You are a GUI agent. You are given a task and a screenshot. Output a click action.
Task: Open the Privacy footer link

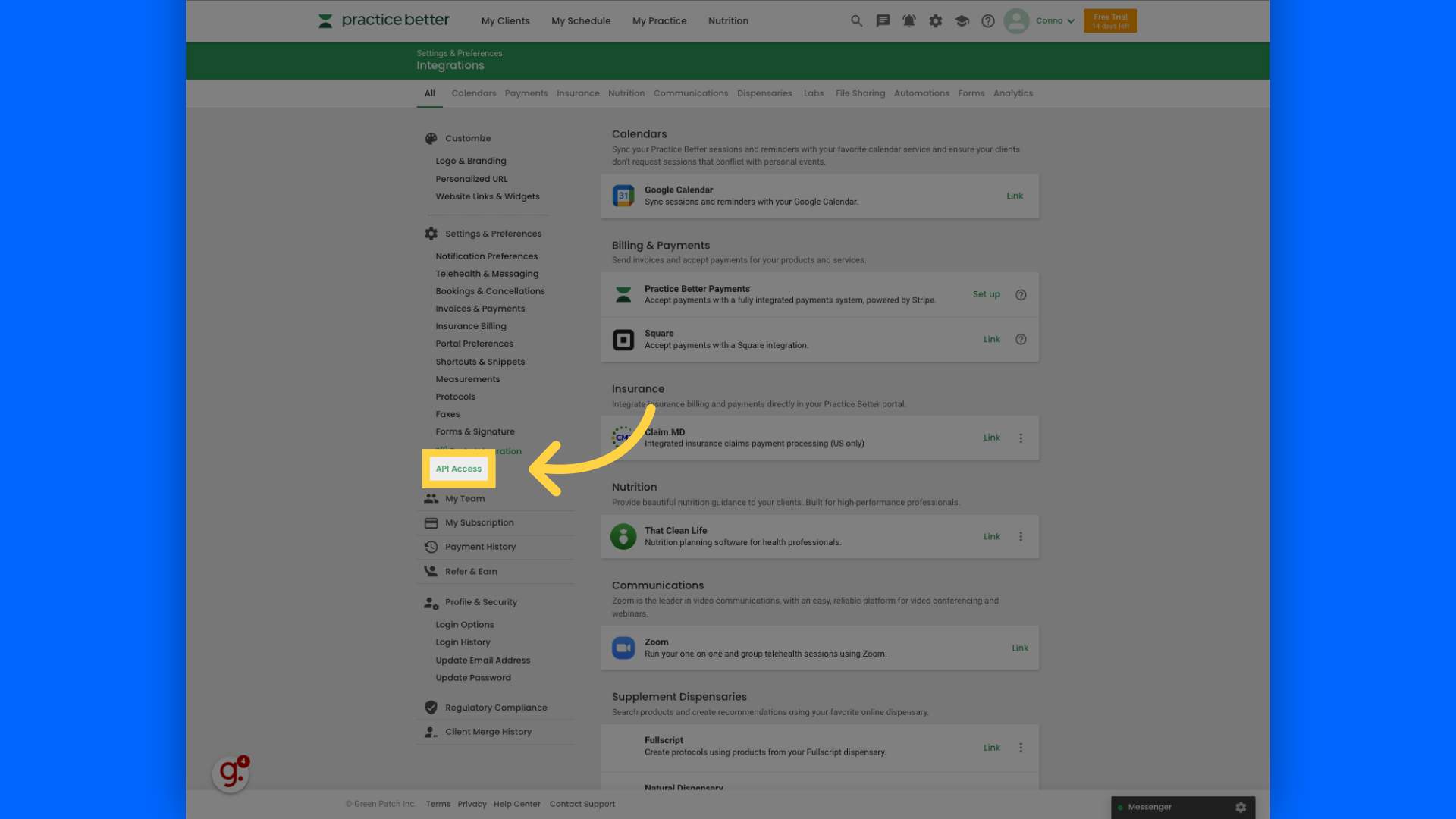coord(472,804)
